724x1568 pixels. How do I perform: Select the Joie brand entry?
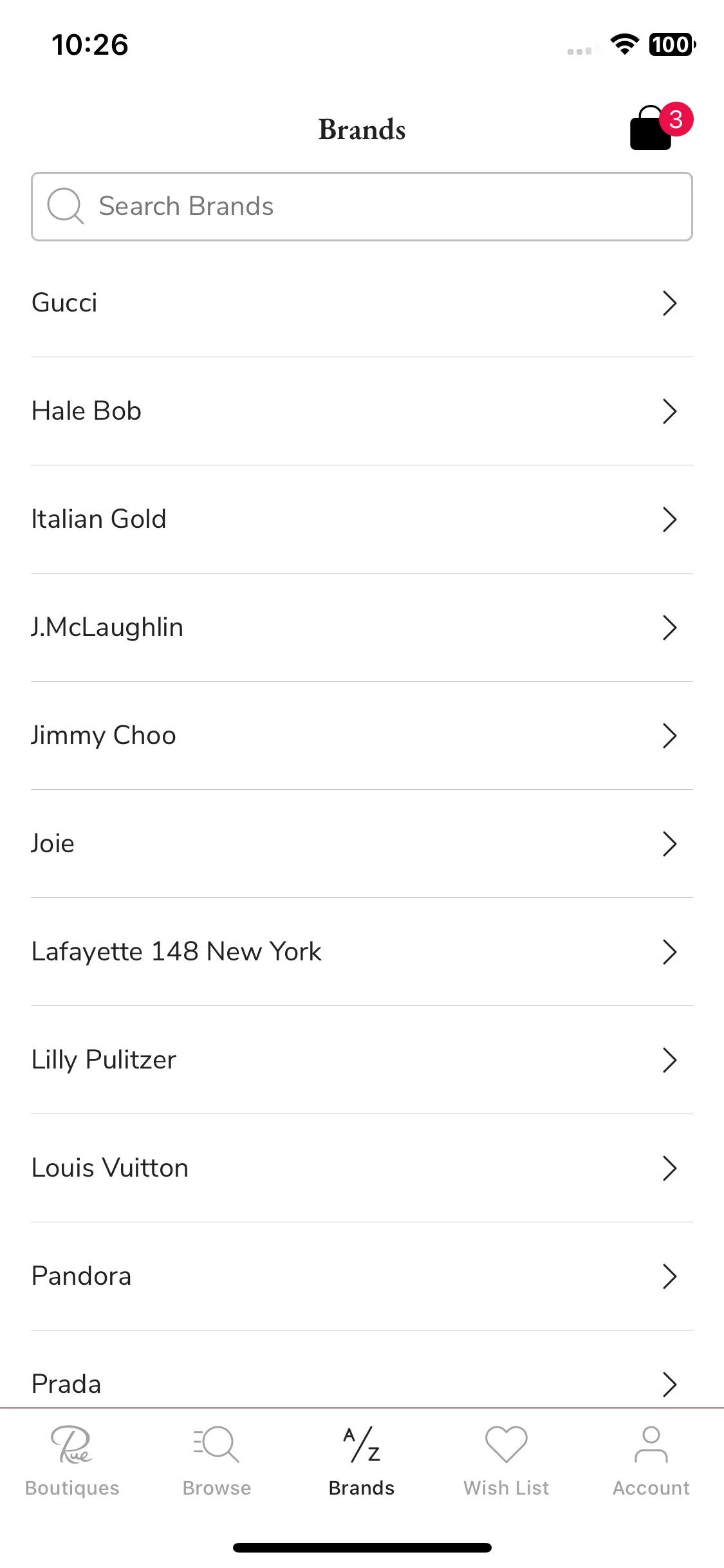pos(362,844)
